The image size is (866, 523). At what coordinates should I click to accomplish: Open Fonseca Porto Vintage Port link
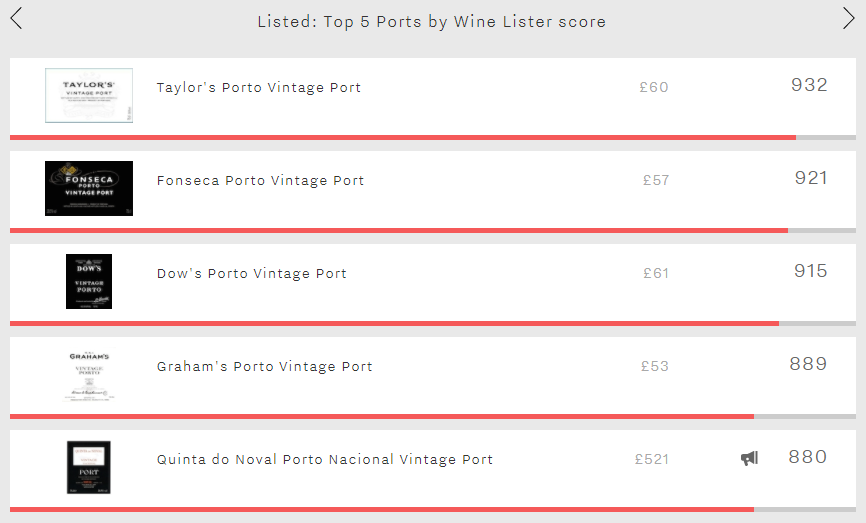point(260,181)
